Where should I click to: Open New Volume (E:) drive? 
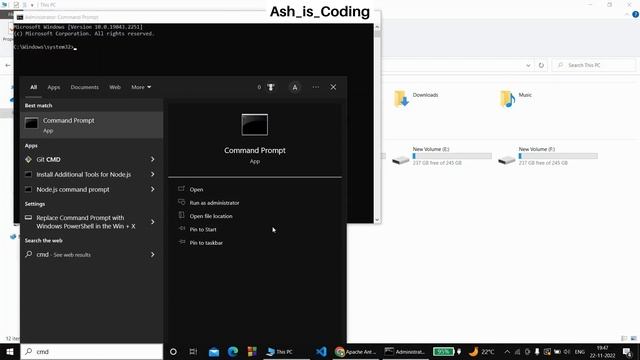(442, 156)
